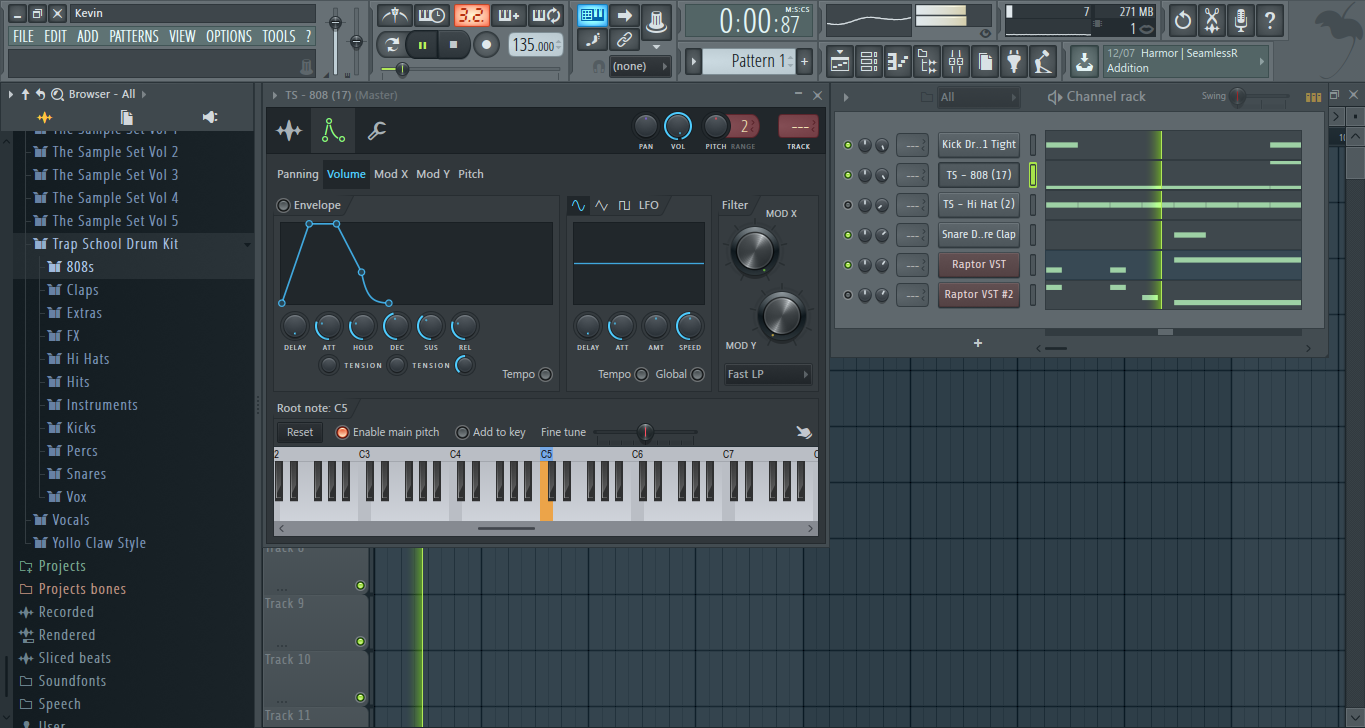This screenshot has width=1365, height=728.
Task: Toggle the Add to key option
Action: pyautogui.click(x=462, y=432)
